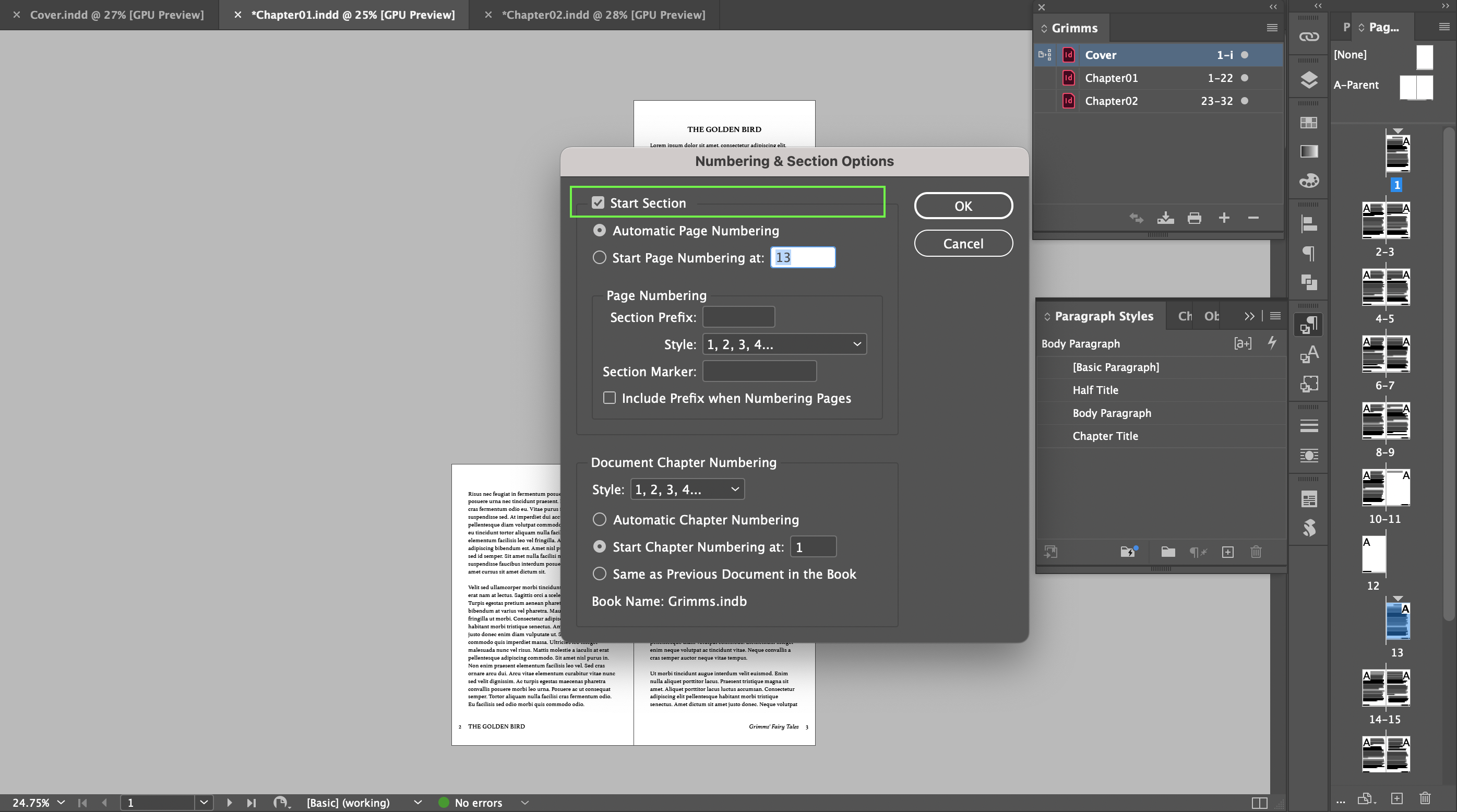Open the Document Chapter Numbering style dropdown

[x=687, y=488]
